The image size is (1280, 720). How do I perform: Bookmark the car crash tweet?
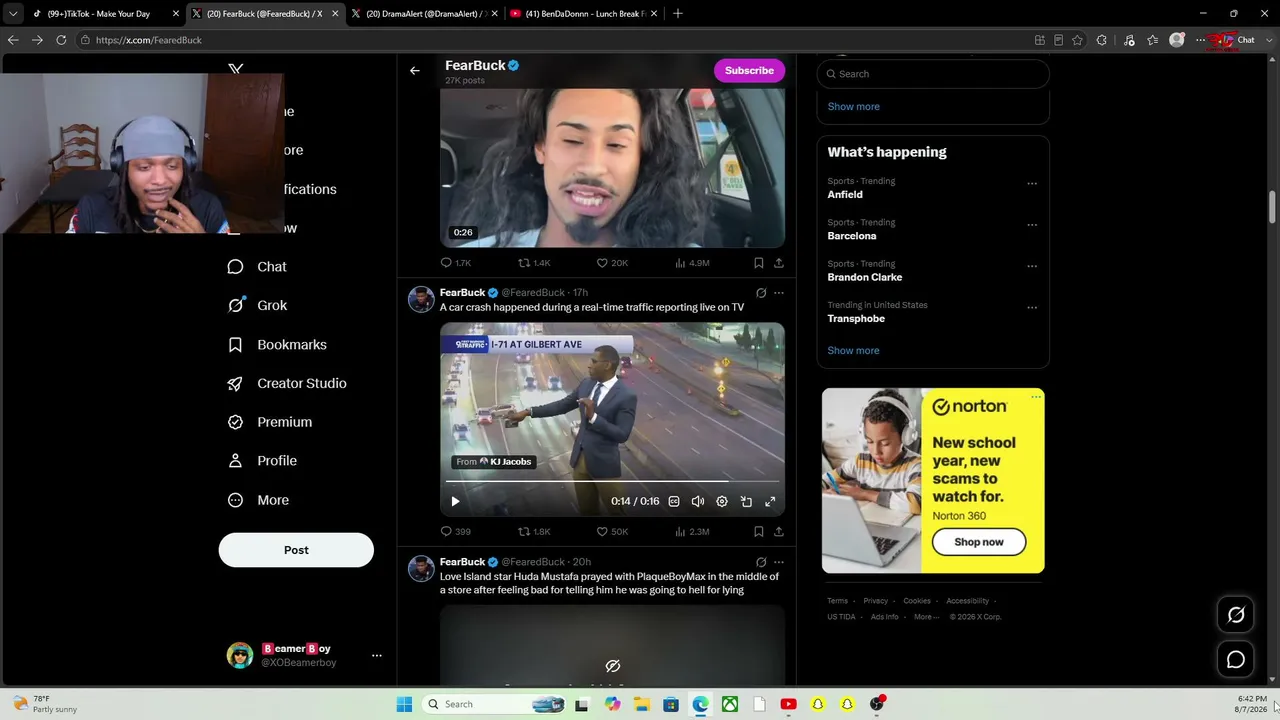click(x=759, y=532)
